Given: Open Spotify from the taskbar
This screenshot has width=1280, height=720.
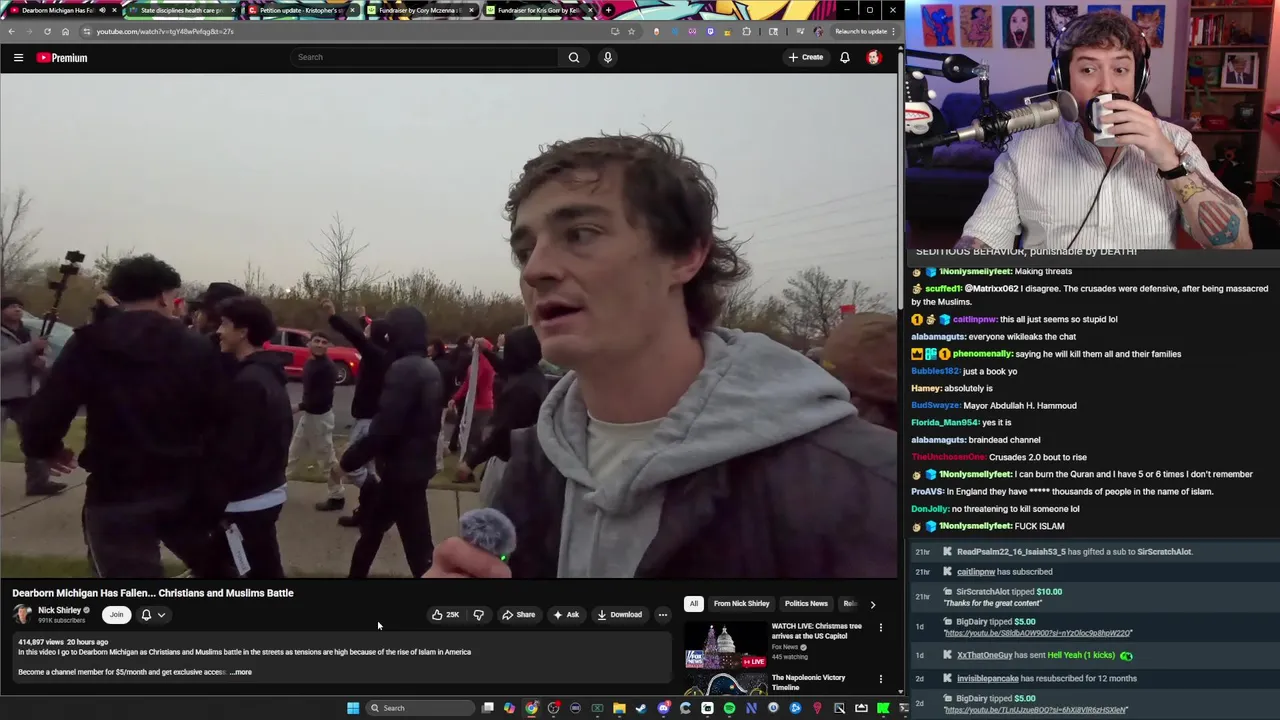Looking at the screenshot, I should [729, 708].
